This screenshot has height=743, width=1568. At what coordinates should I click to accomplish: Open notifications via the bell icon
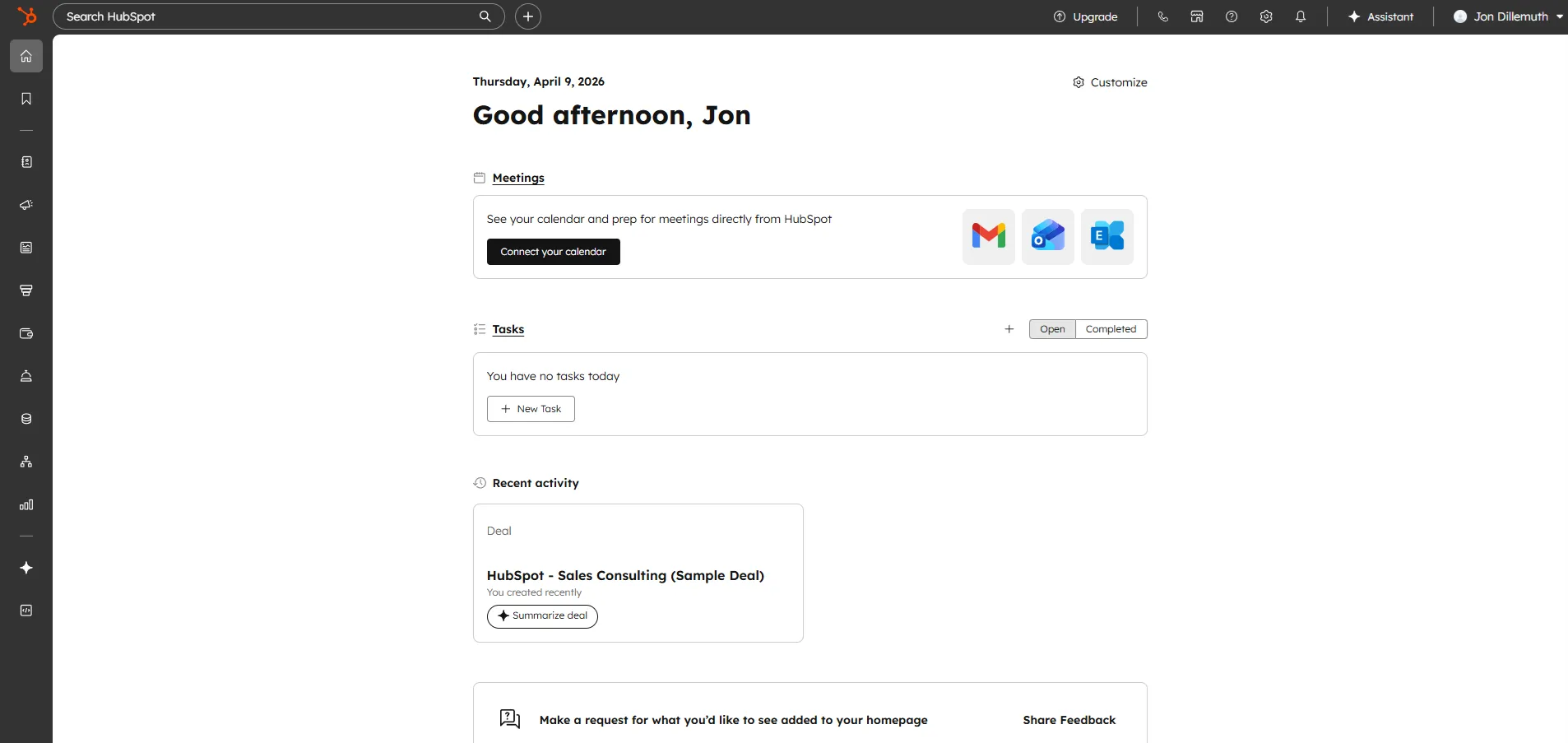[1299, 16]
